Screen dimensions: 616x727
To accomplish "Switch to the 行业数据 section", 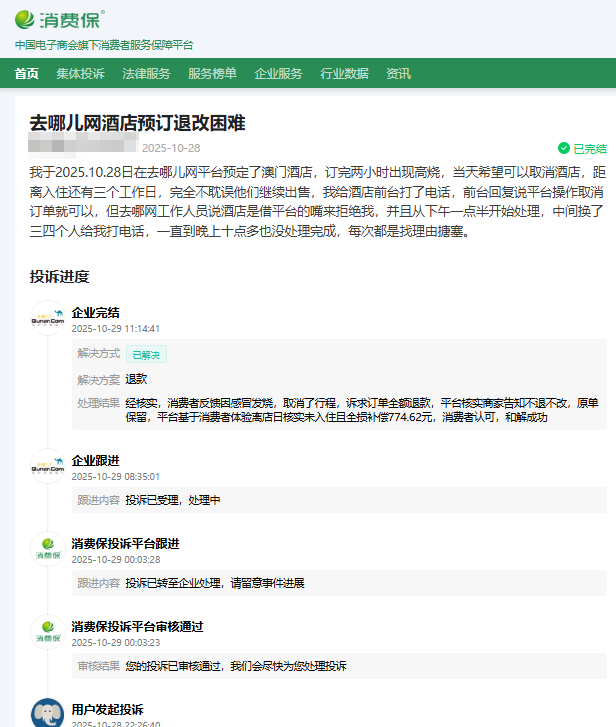I will pos(344,74).
